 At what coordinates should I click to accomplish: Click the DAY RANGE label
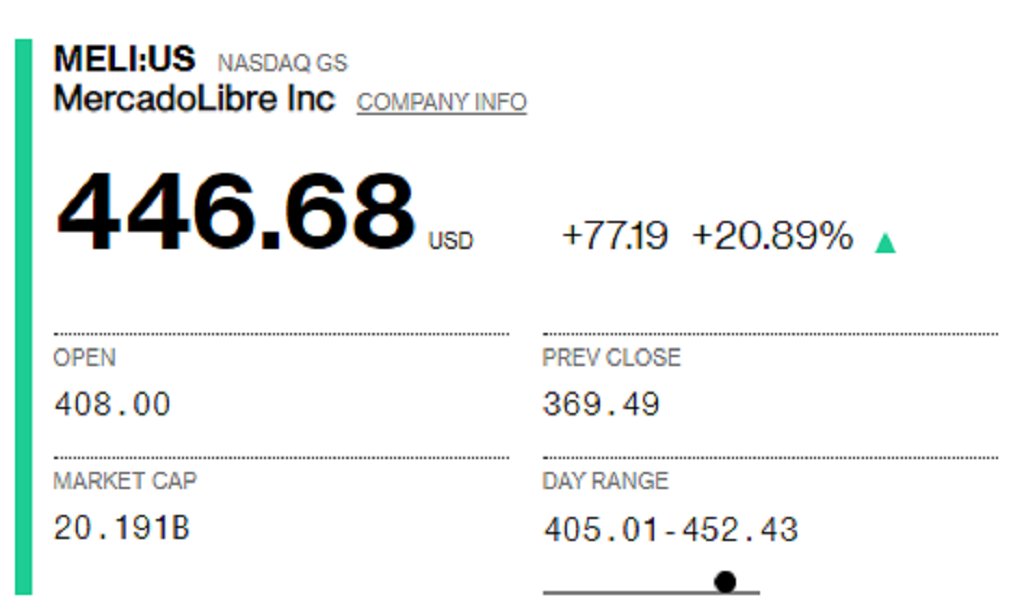click(x=605, y=481)
